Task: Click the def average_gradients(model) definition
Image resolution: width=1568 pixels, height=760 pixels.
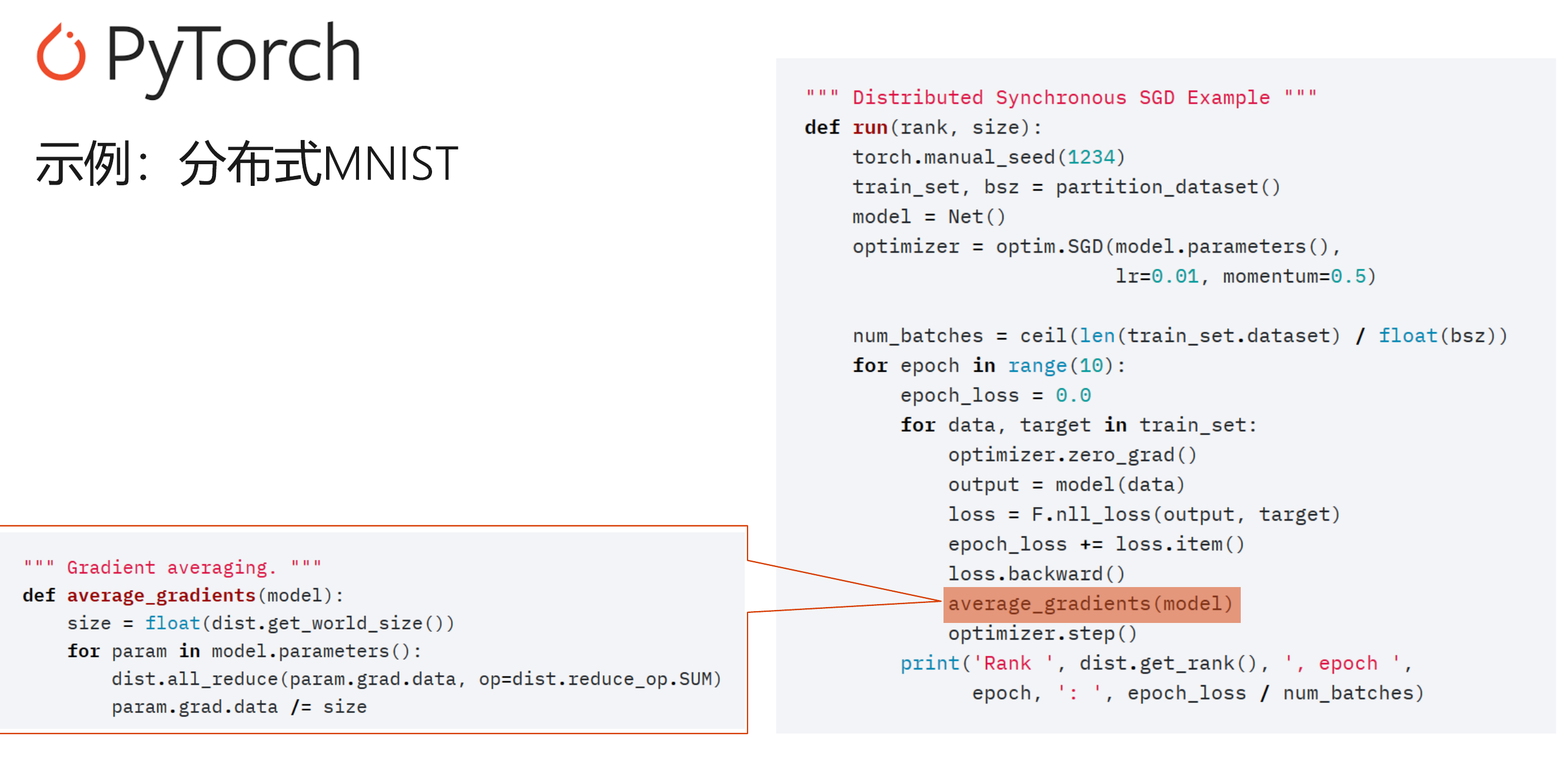Action: pyautogui.click(x=182, y=595)
